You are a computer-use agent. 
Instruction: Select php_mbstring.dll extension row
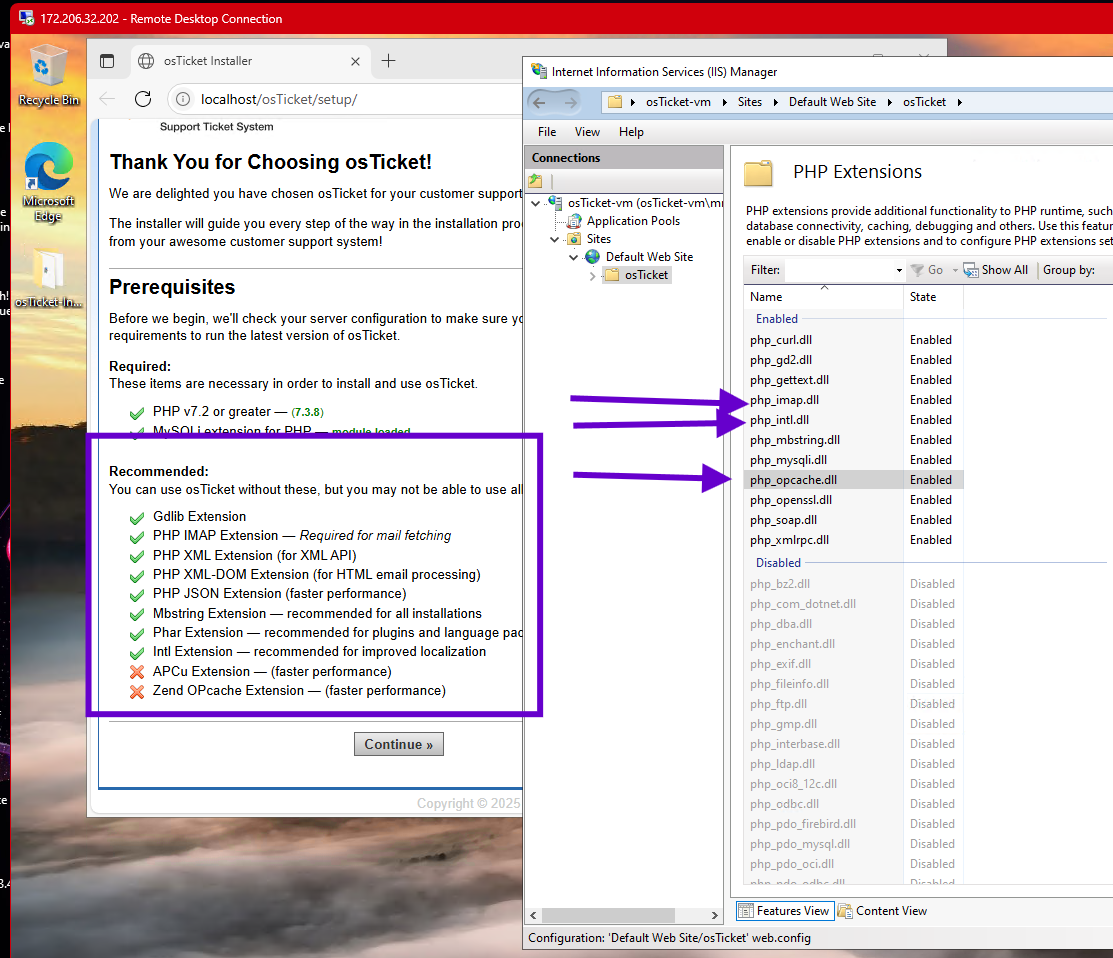pyautogui.click(x=853, y=440)
